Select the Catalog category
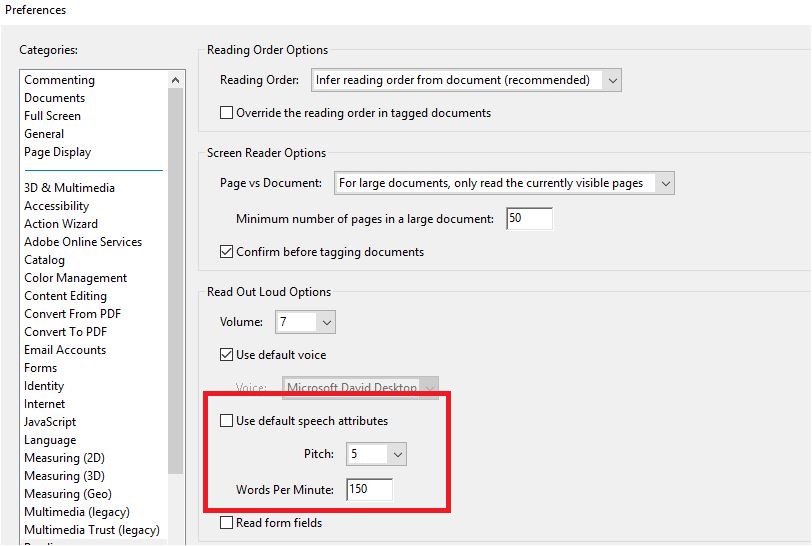 coord(45,260)
